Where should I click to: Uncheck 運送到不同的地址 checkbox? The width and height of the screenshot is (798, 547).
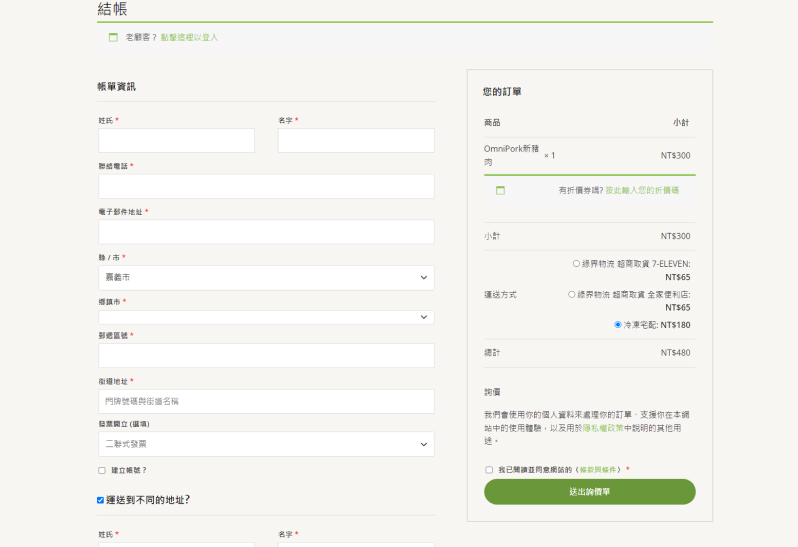pos(100,500)
